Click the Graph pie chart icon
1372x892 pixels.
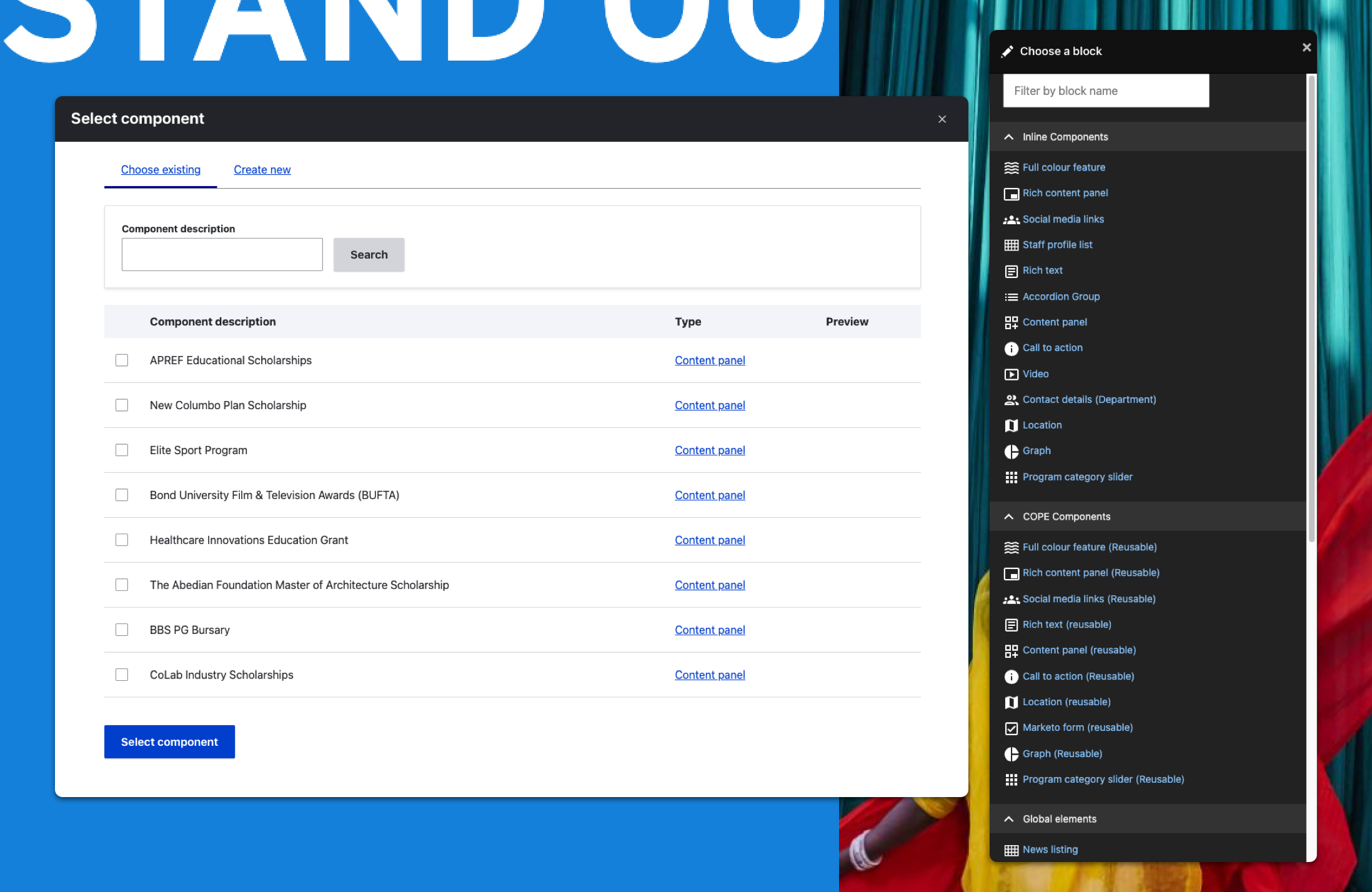coord(1011,451)
